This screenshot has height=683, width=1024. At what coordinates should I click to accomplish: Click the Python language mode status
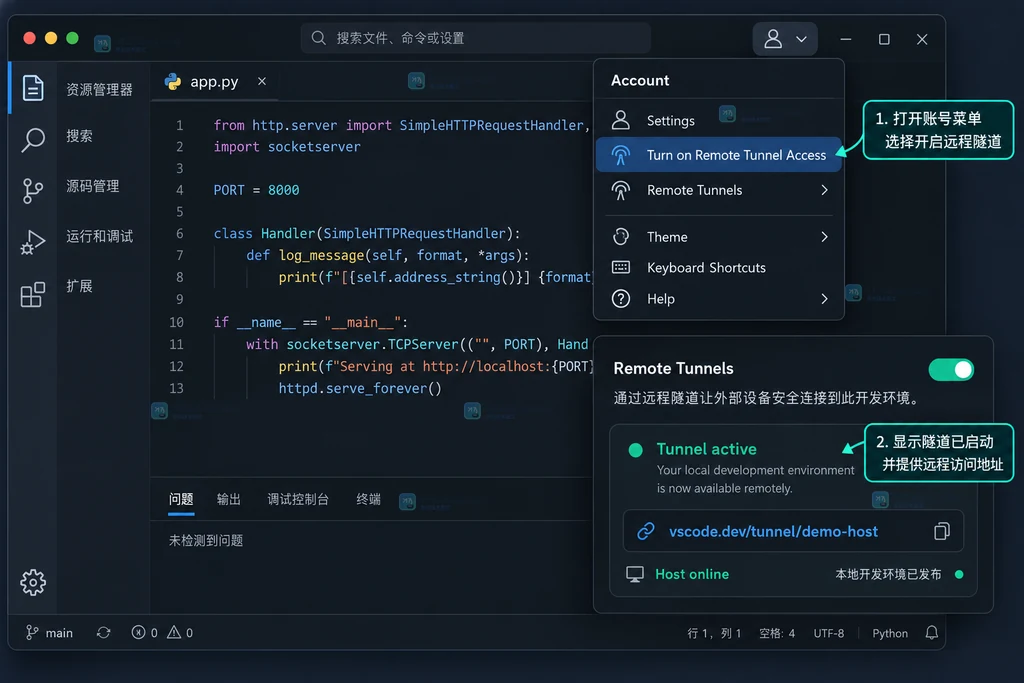pos(889,633)
